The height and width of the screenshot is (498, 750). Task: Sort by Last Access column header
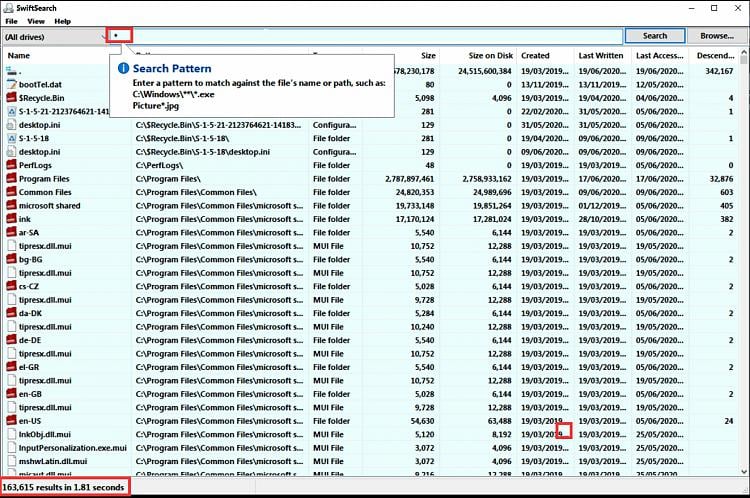[660, 55]
